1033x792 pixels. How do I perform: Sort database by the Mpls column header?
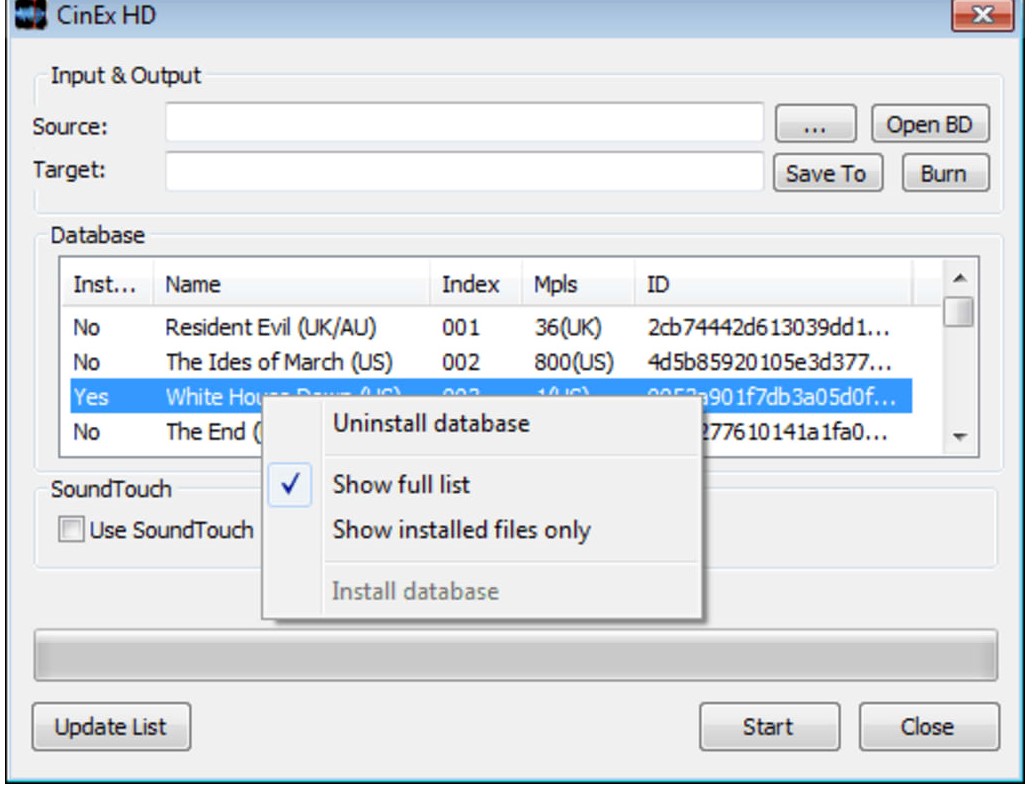tap(578, 284)
